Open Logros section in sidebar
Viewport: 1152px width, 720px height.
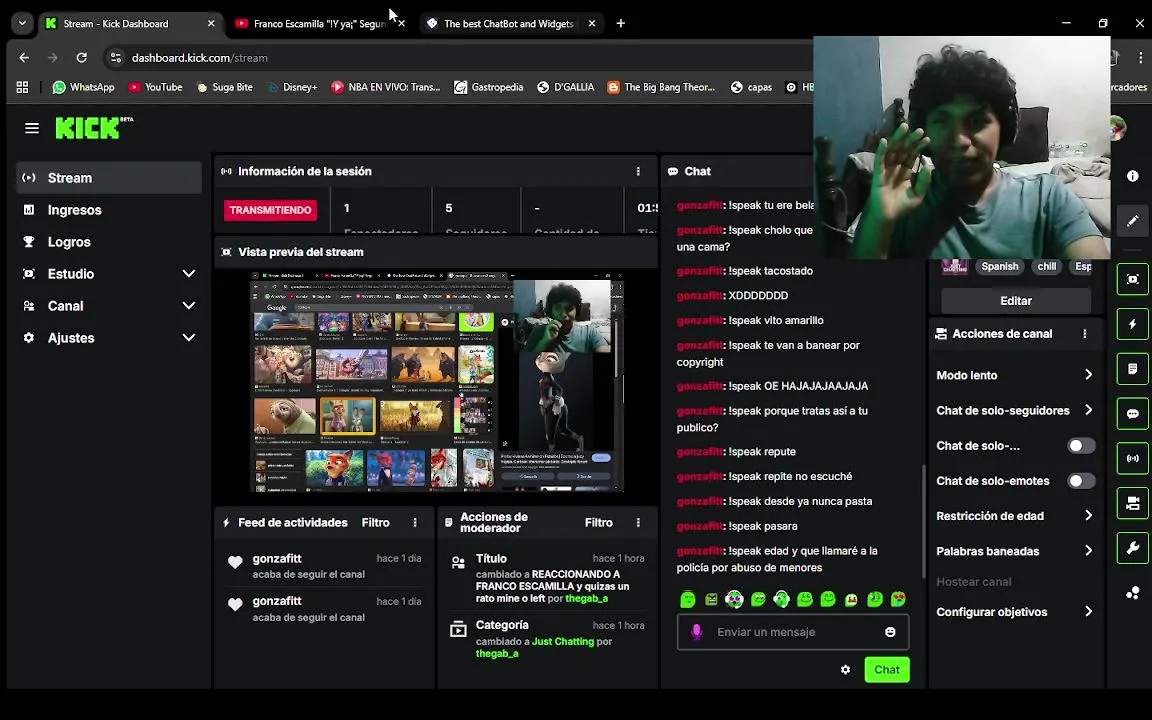109,242
